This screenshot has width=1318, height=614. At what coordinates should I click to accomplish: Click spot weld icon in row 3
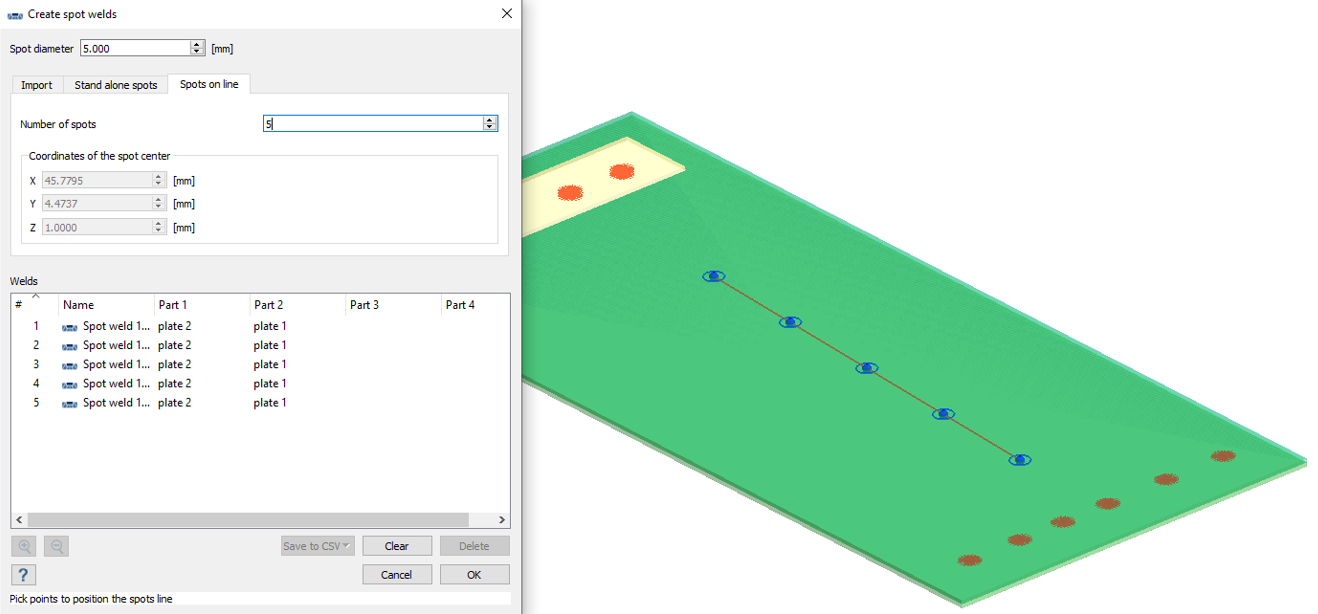tap(70, 365)
